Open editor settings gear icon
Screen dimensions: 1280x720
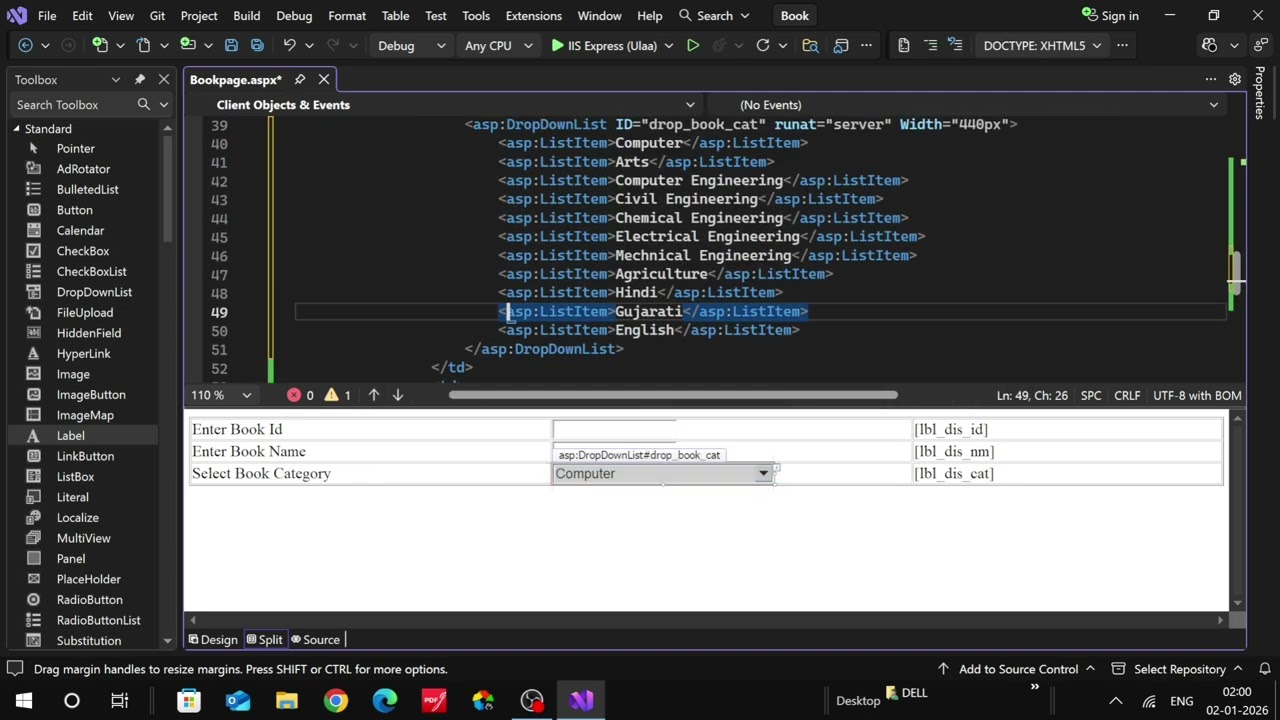pyautogui.click(x=1235, y=79)
